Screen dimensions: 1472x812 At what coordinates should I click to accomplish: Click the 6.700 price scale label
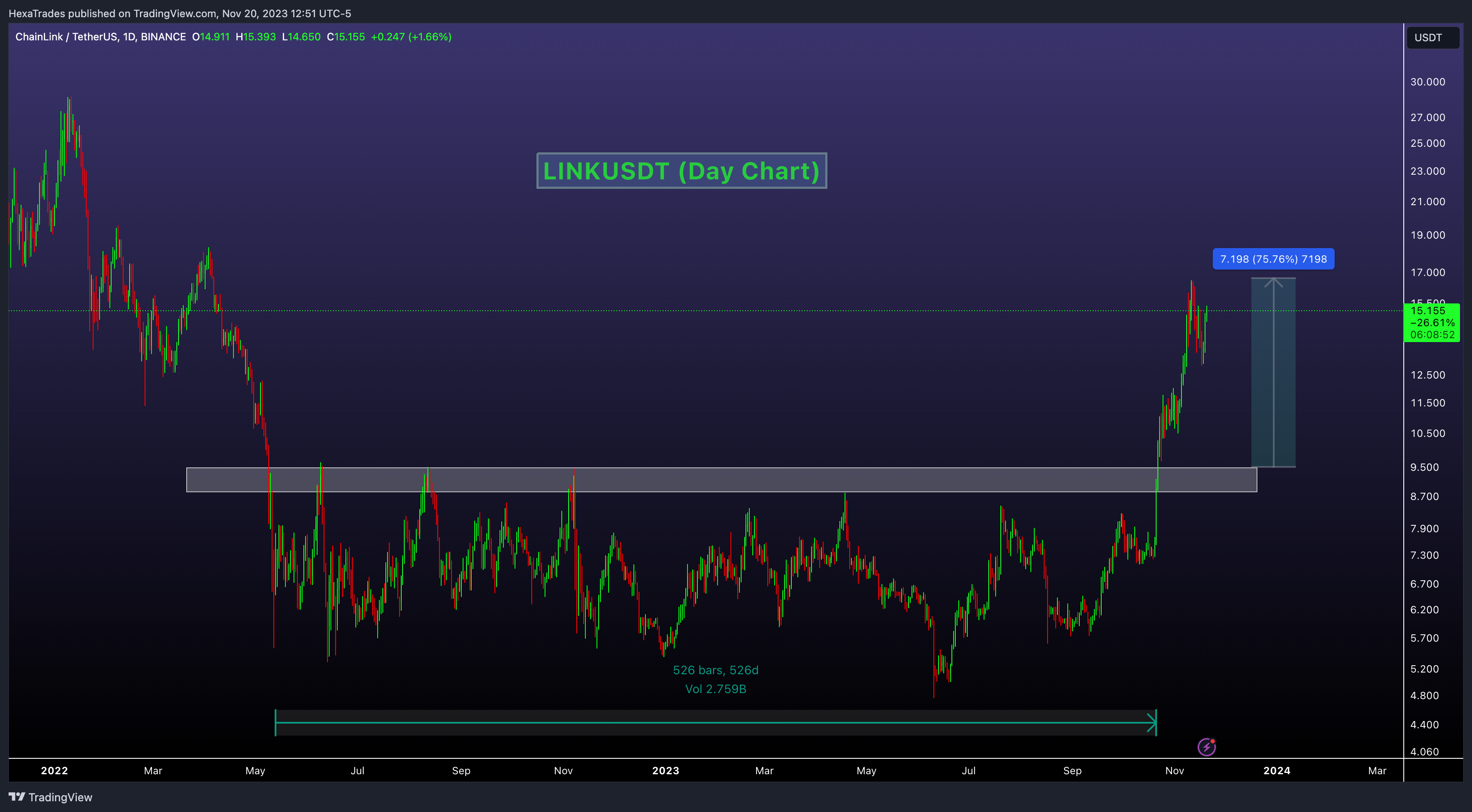coord(1424,583)
